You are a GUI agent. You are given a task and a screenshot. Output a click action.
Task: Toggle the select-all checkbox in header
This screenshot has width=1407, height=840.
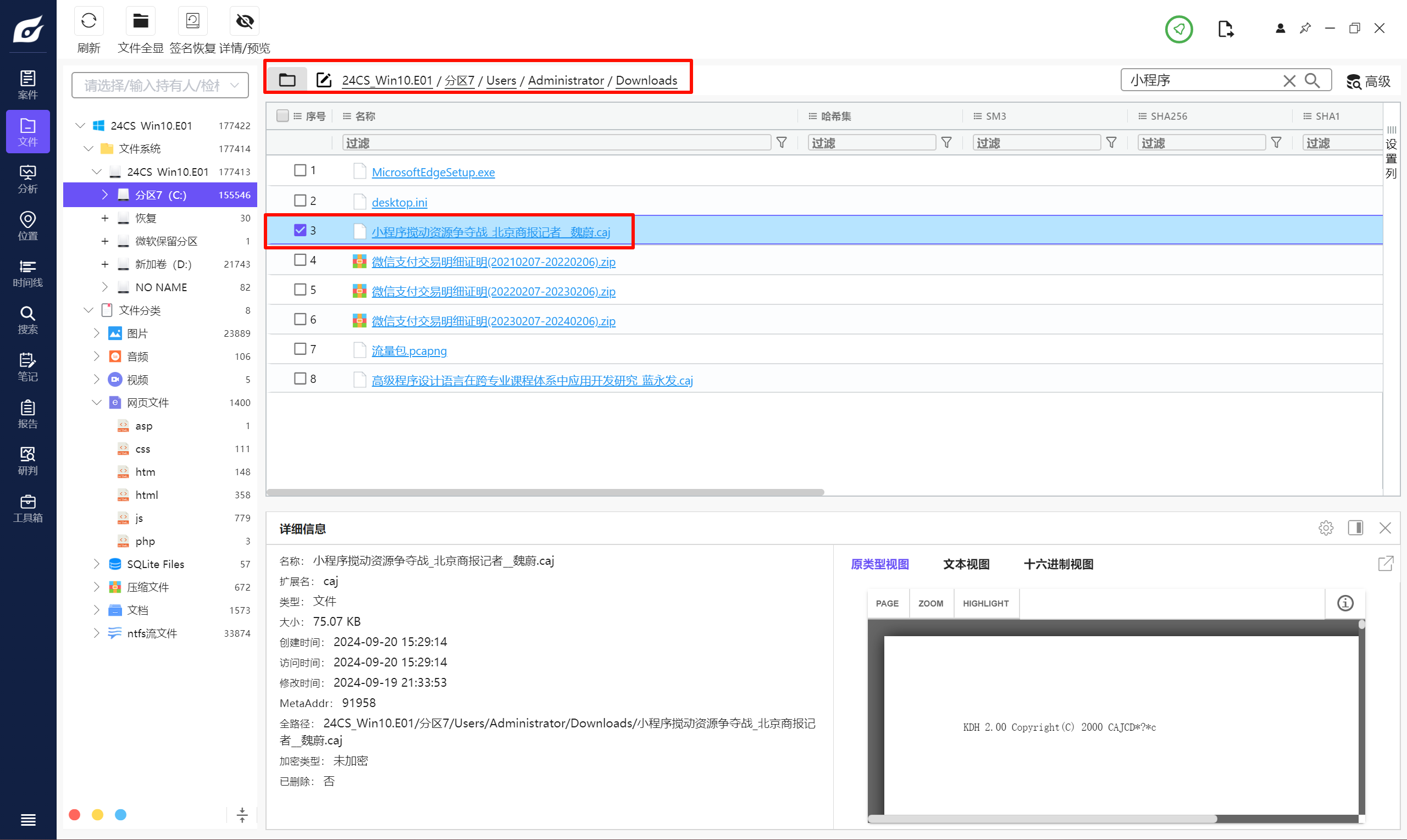tap(282, 115)
